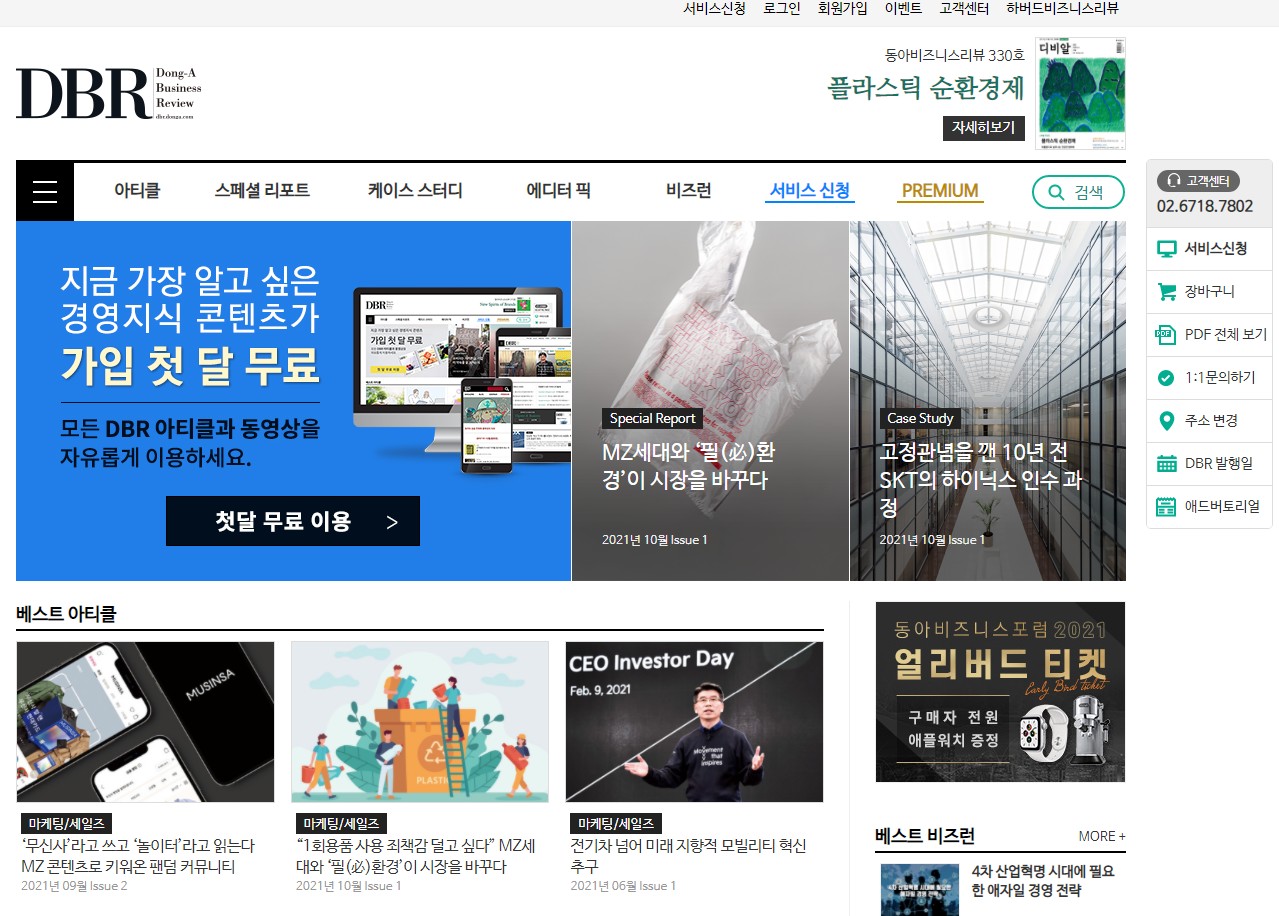The width and height of the screenshot is (1279, 916).
Task: Click the sidebar 장바구니 text
Action: click(x=1209, y=292)
